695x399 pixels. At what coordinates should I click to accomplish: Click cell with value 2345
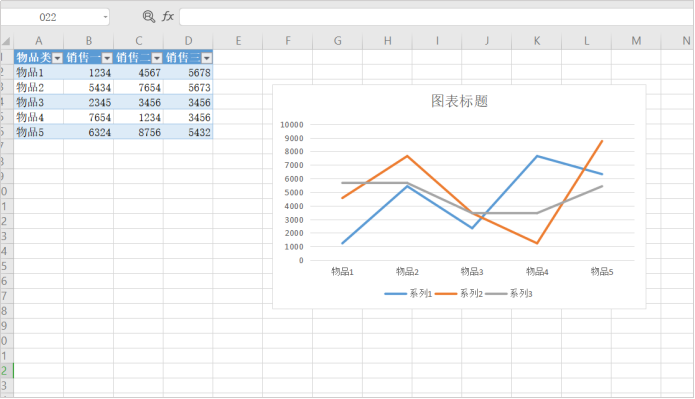pos(89,102)
